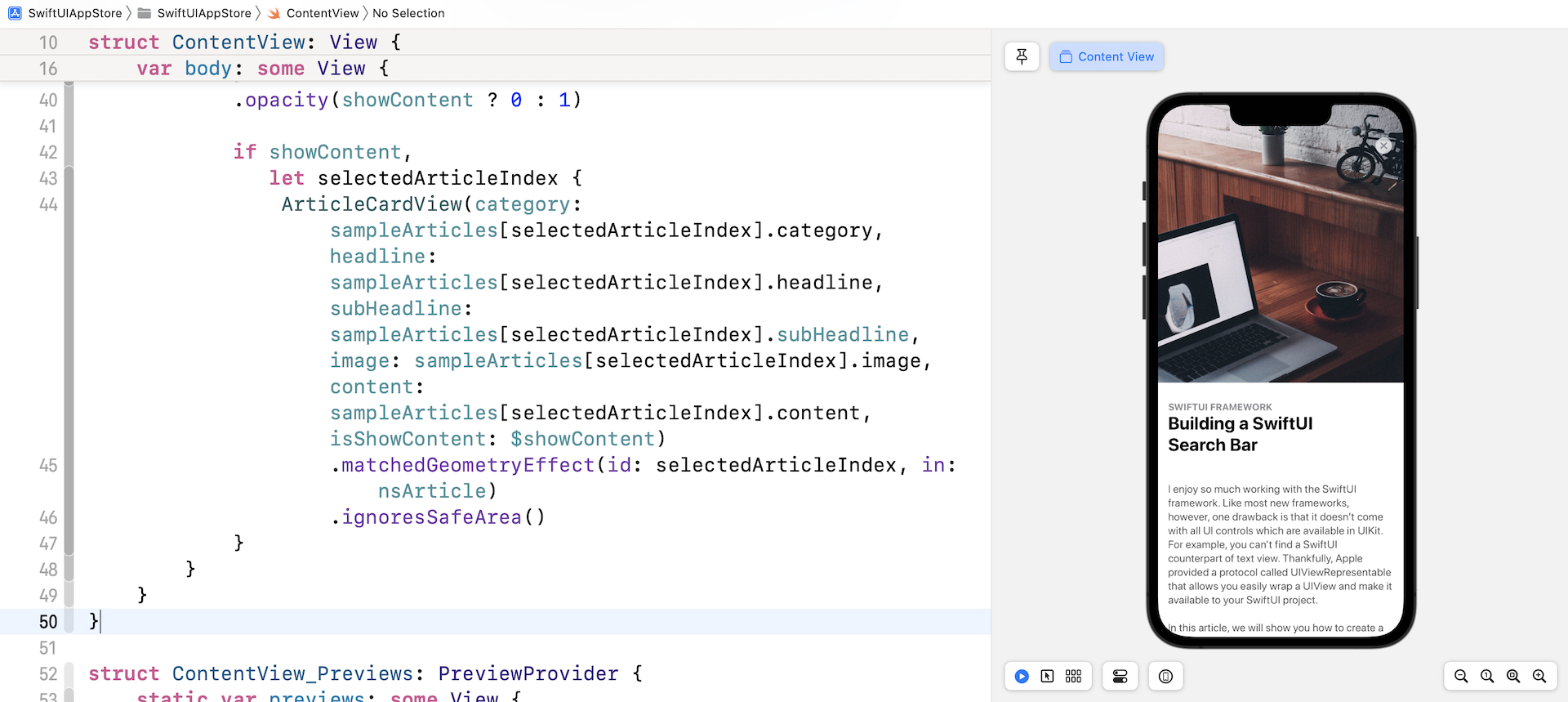Open SwiftUIAppStore folder breadcrumb

(x=203, y=13)
